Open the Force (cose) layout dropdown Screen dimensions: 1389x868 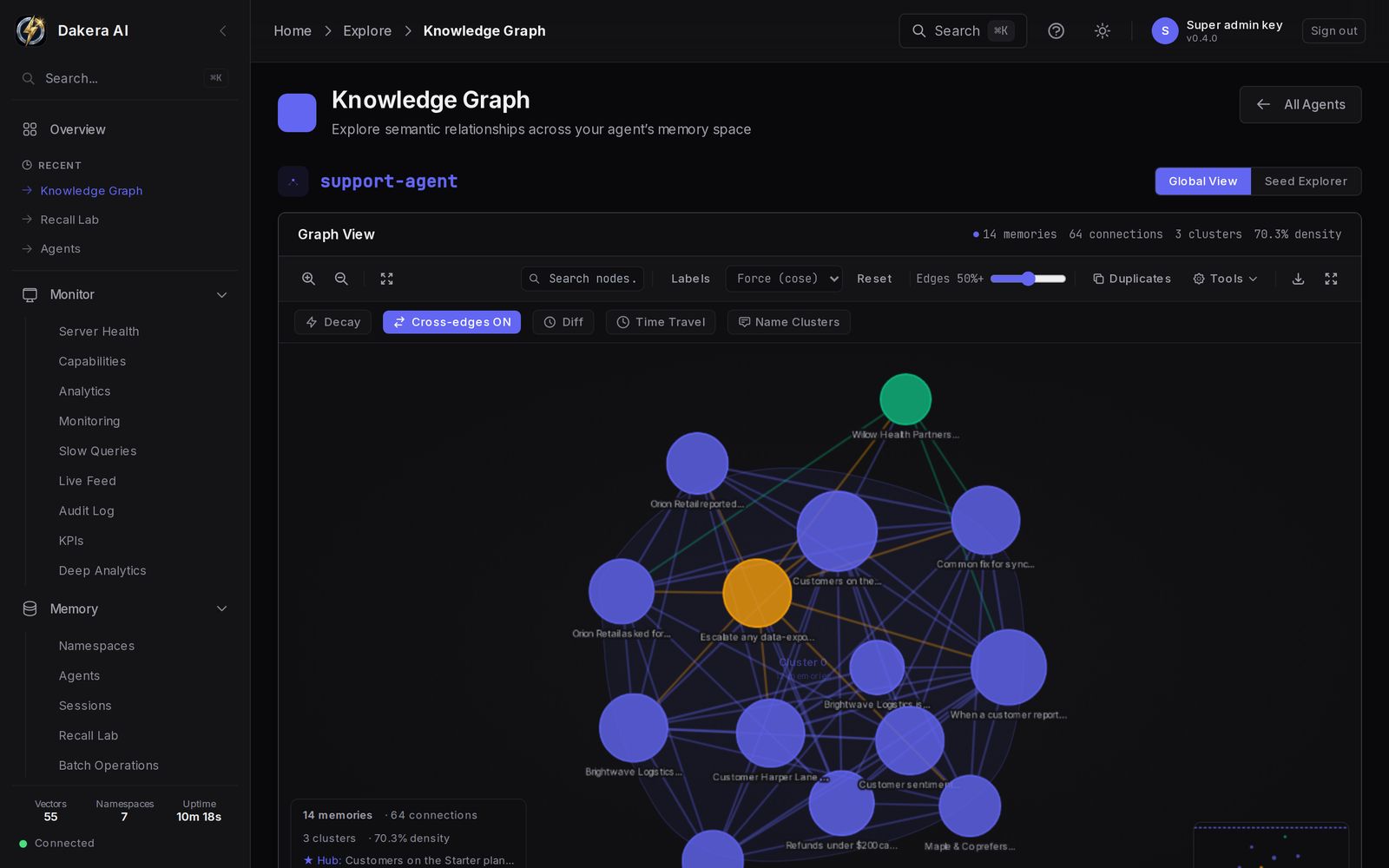coord(784,279)
